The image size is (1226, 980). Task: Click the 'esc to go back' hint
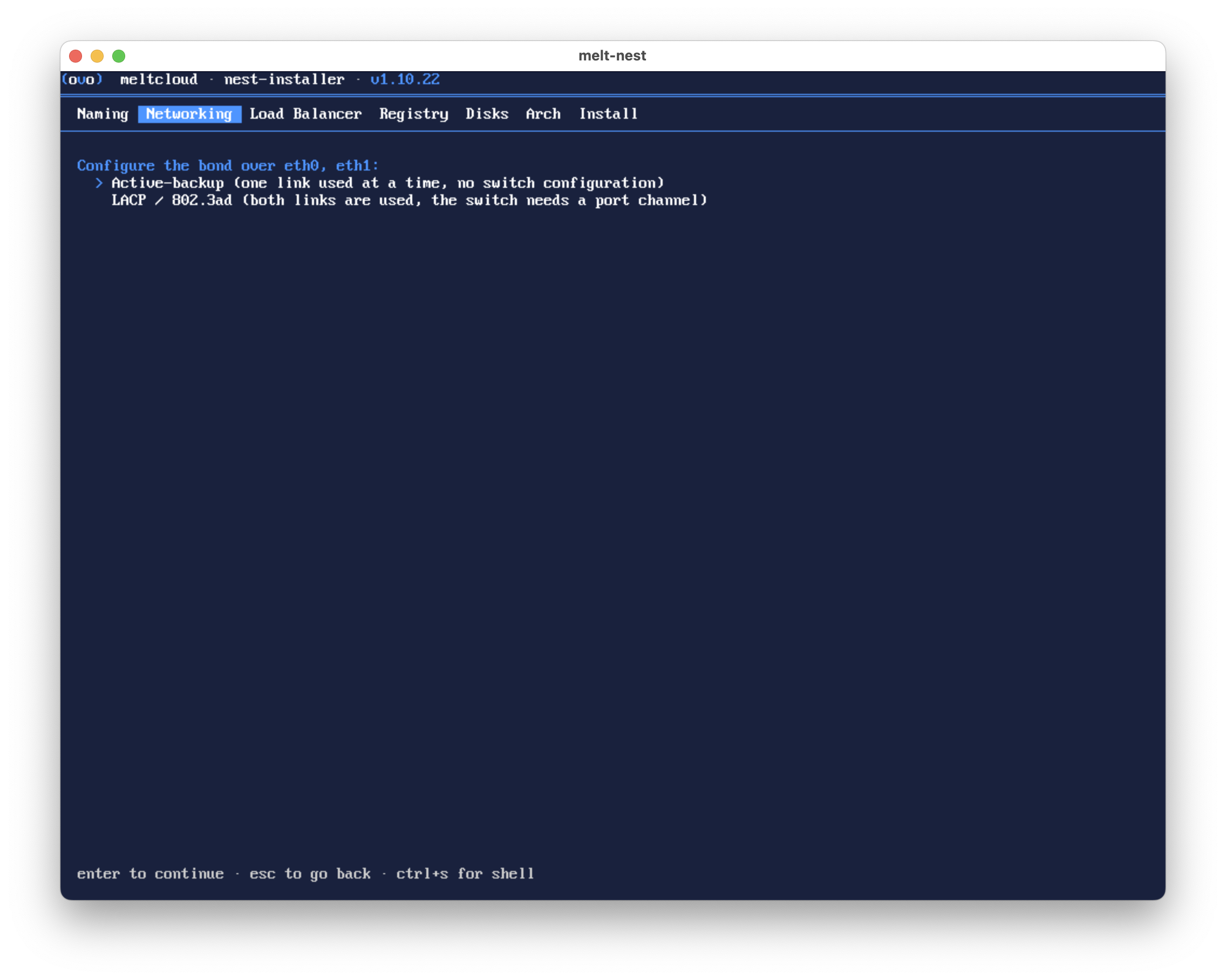pos(310,874)
